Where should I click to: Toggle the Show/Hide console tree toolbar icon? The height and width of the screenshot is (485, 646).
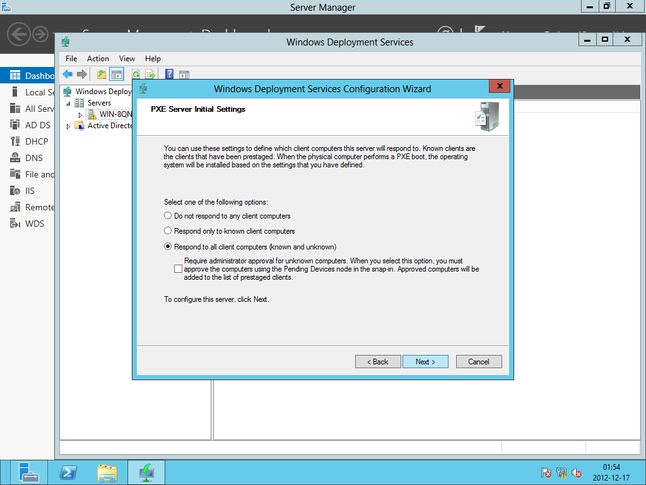click(x=117, y=75)
